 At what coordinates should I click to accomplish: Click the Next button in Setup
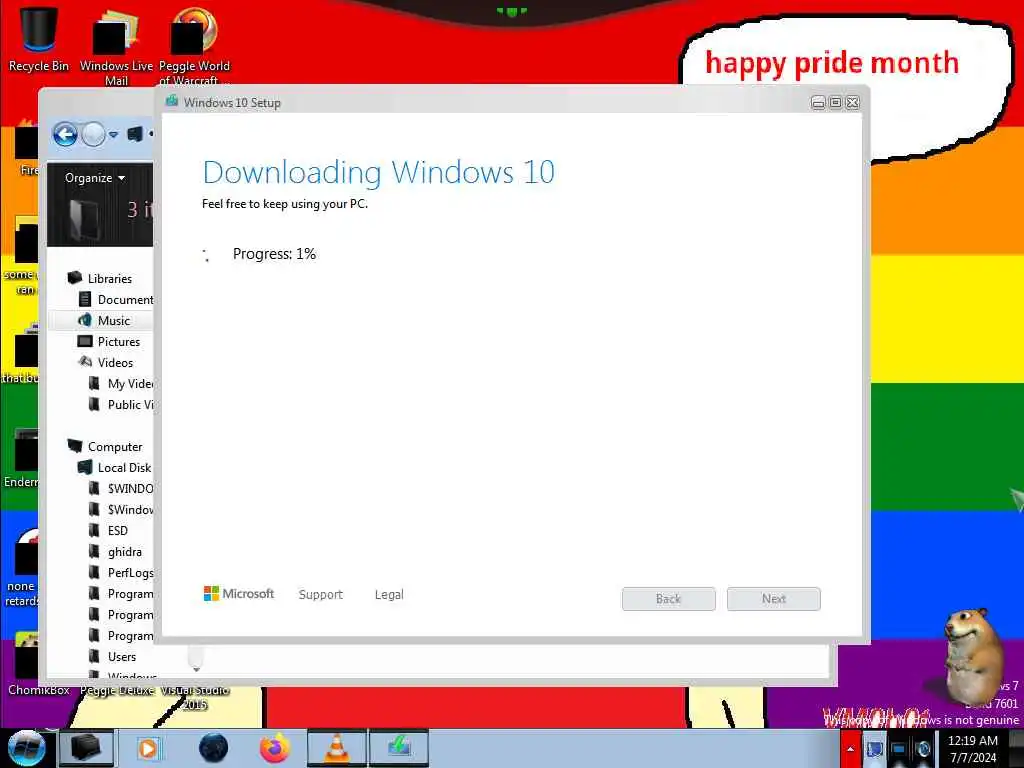click(774, 599)
